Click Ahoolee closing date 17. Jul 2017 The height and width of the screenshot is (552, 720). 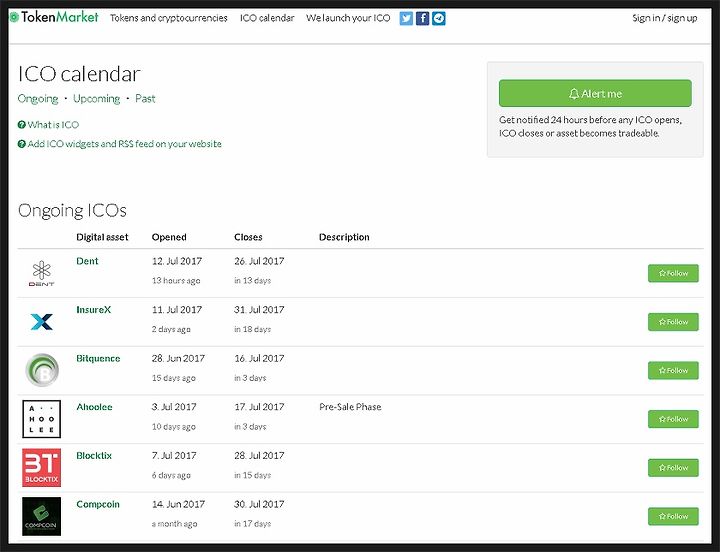259,407
